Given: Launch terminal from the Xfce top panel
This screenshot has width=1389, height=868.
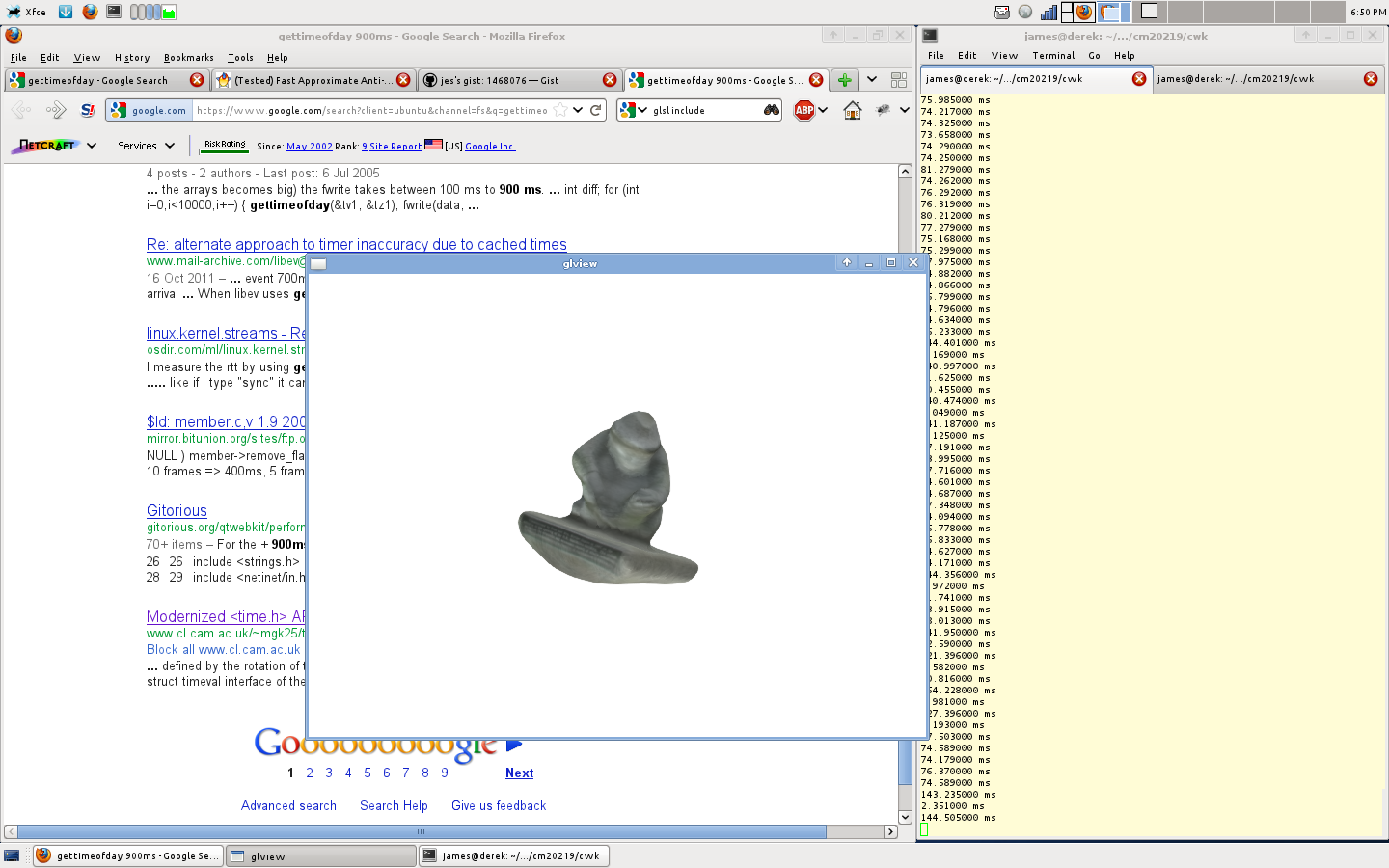Looking at the screenshot, I should (114, 12).
